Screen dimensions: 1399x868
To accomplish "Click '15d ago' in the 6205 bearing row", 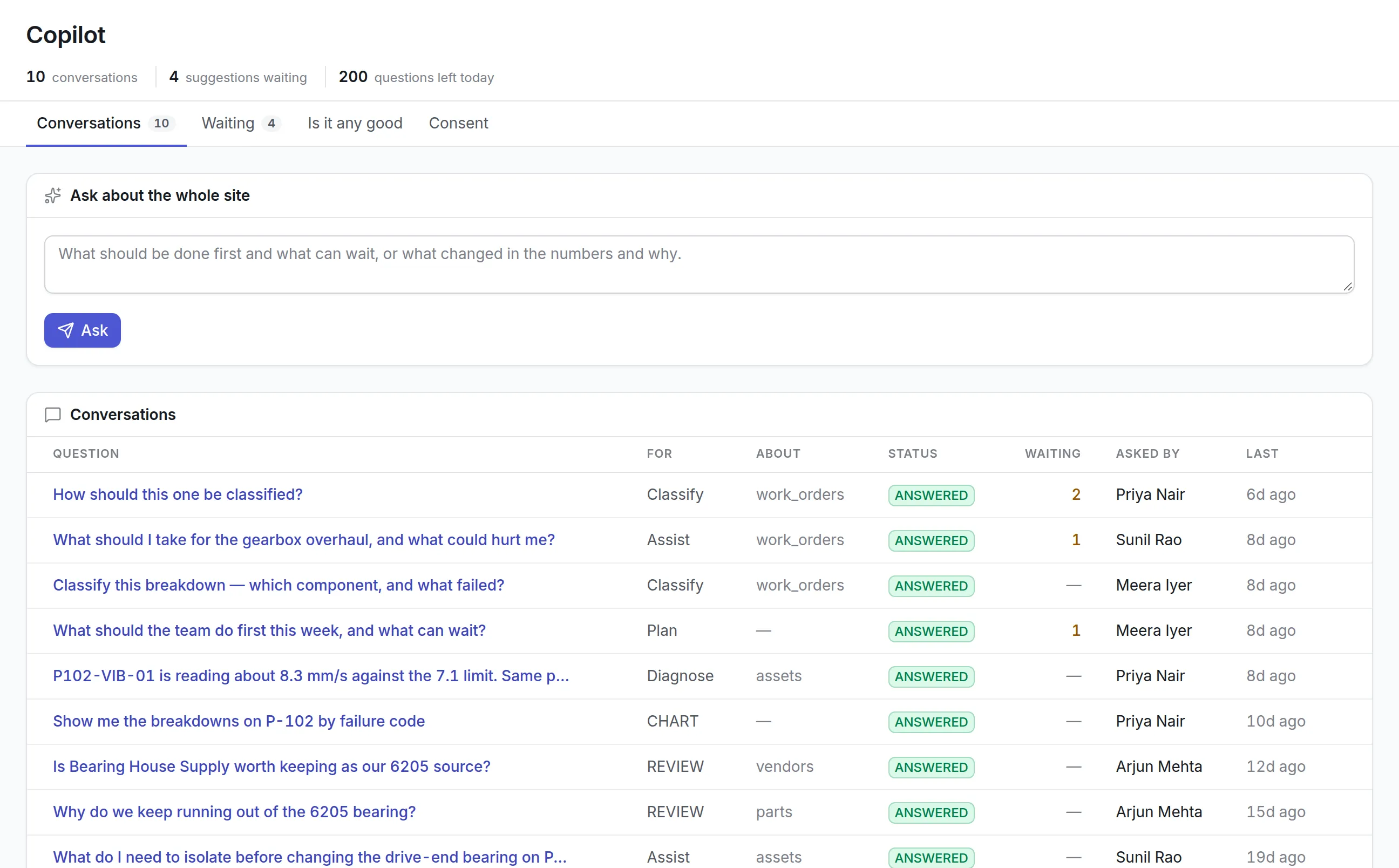I will (x=1275, y=812).
